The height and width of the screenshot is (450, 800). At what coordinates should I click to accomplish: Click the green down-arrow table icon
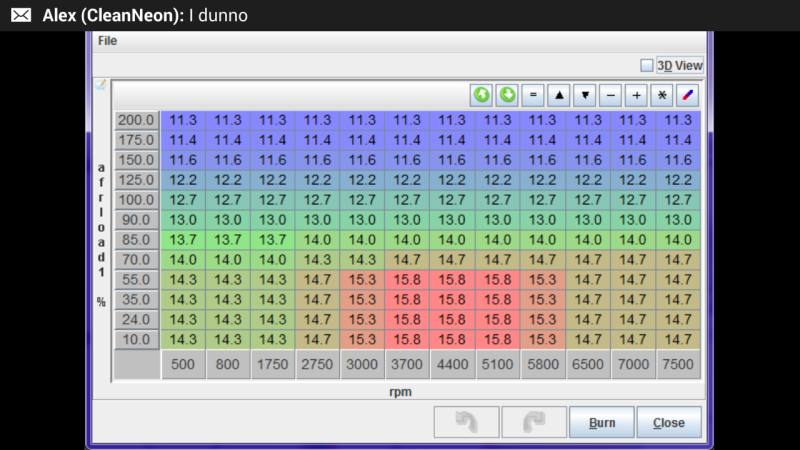(x=507, y=95)
